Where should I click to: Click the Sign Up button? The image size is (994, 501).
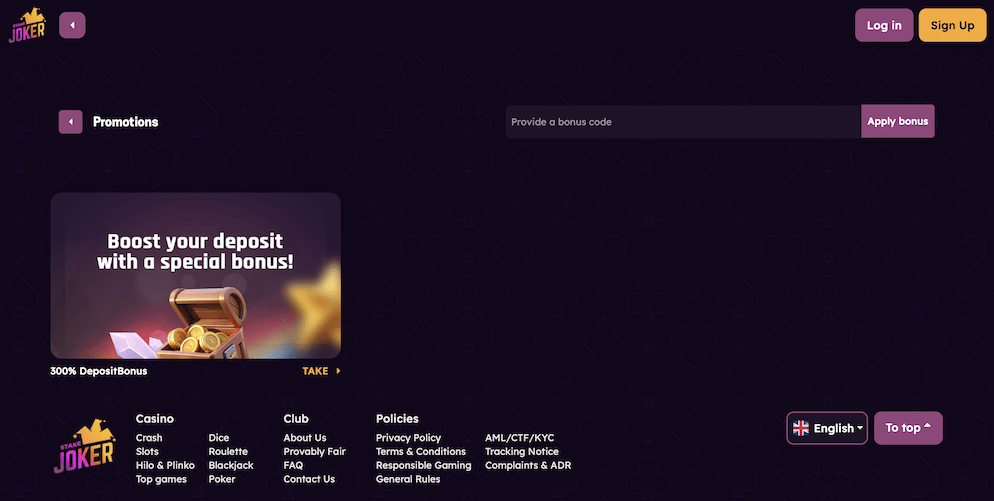point(951,25)
